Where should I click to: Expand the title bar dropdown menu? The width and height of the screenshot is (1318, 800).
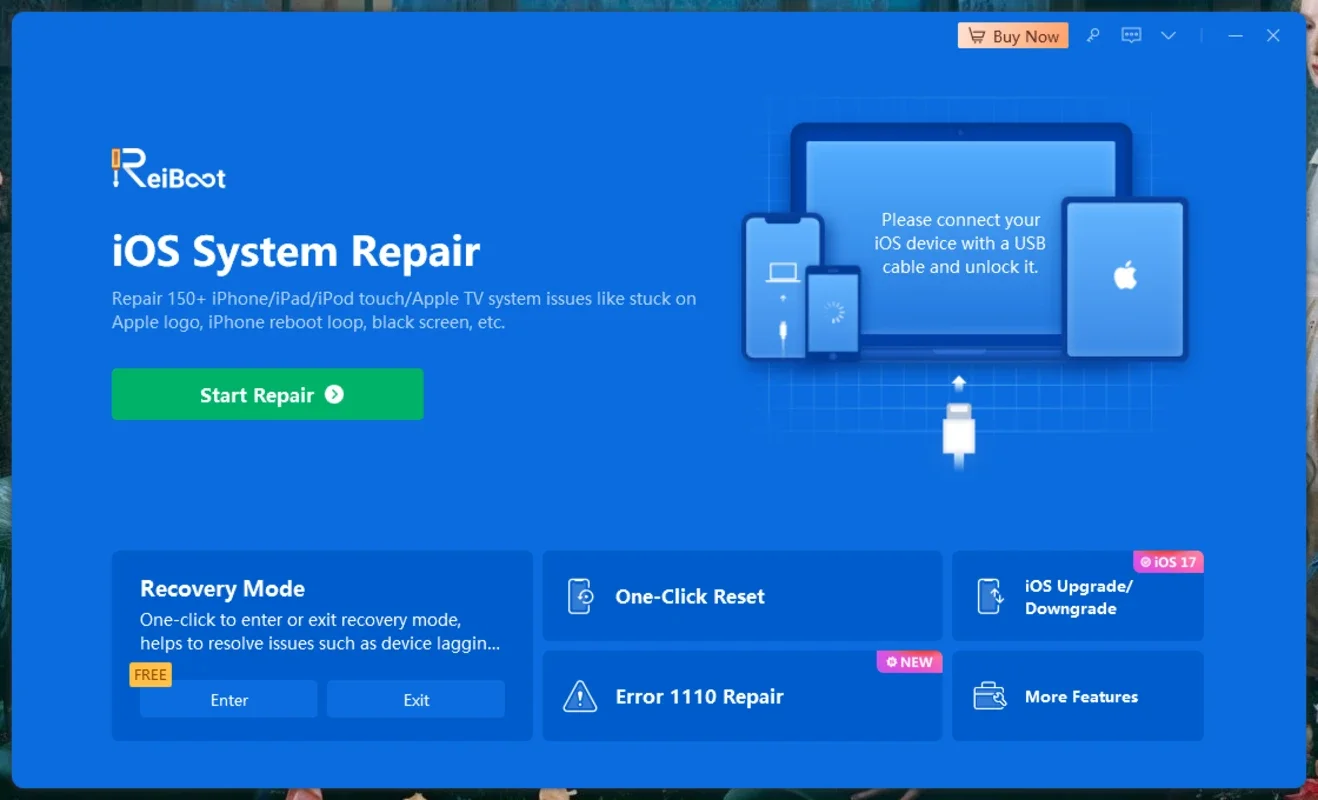1168,36
